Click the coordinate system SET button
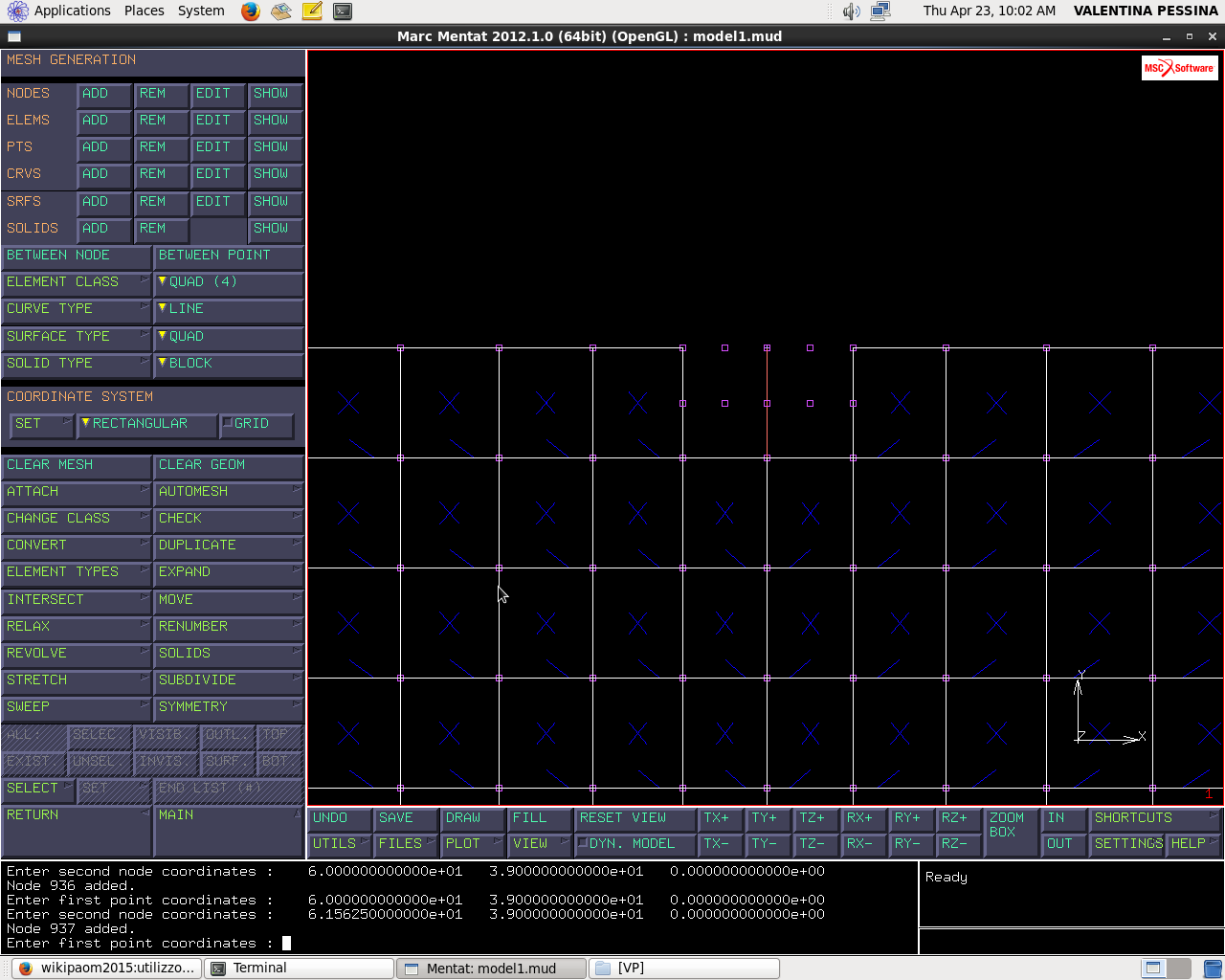 (41, 424)
